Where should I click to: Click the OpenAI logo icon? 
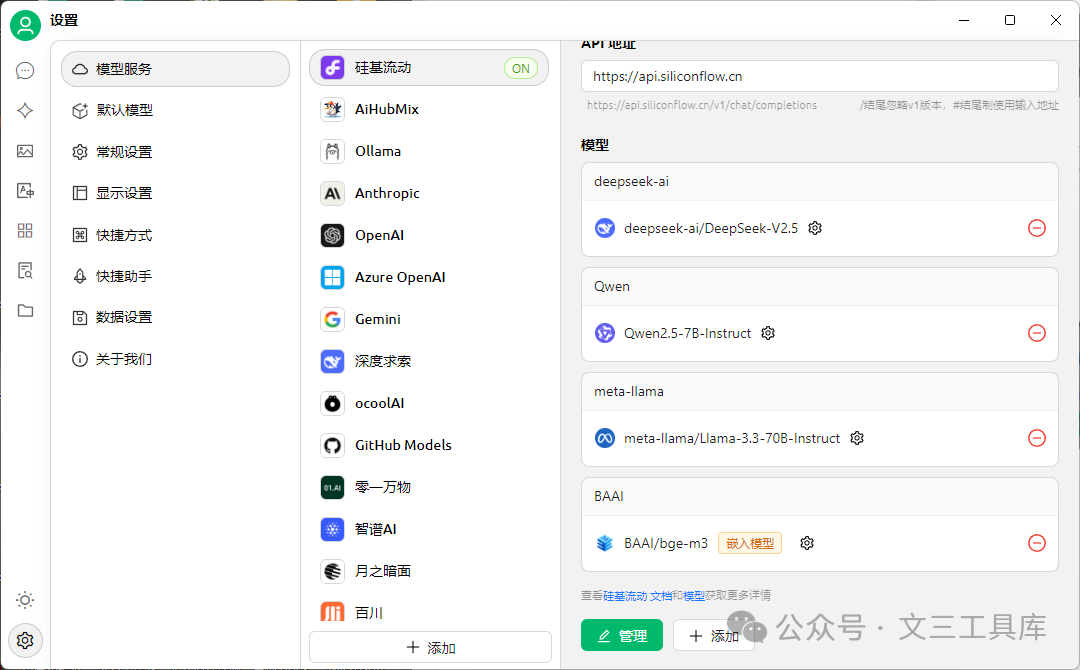click(333, 235)
